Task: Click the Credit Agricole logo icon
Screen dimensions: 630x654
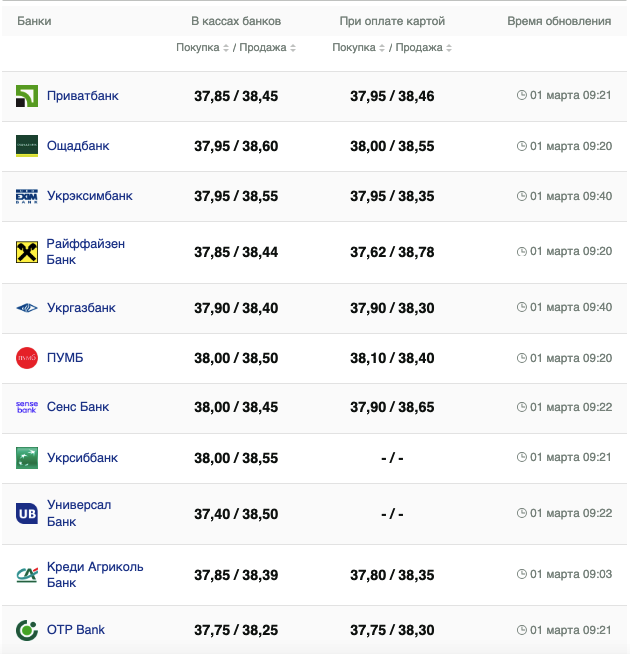Action: tap(27, 575)
